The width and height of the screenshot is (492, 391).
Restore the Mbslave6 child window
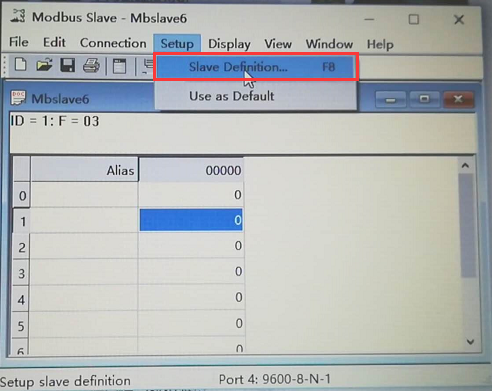coord(424,99)
